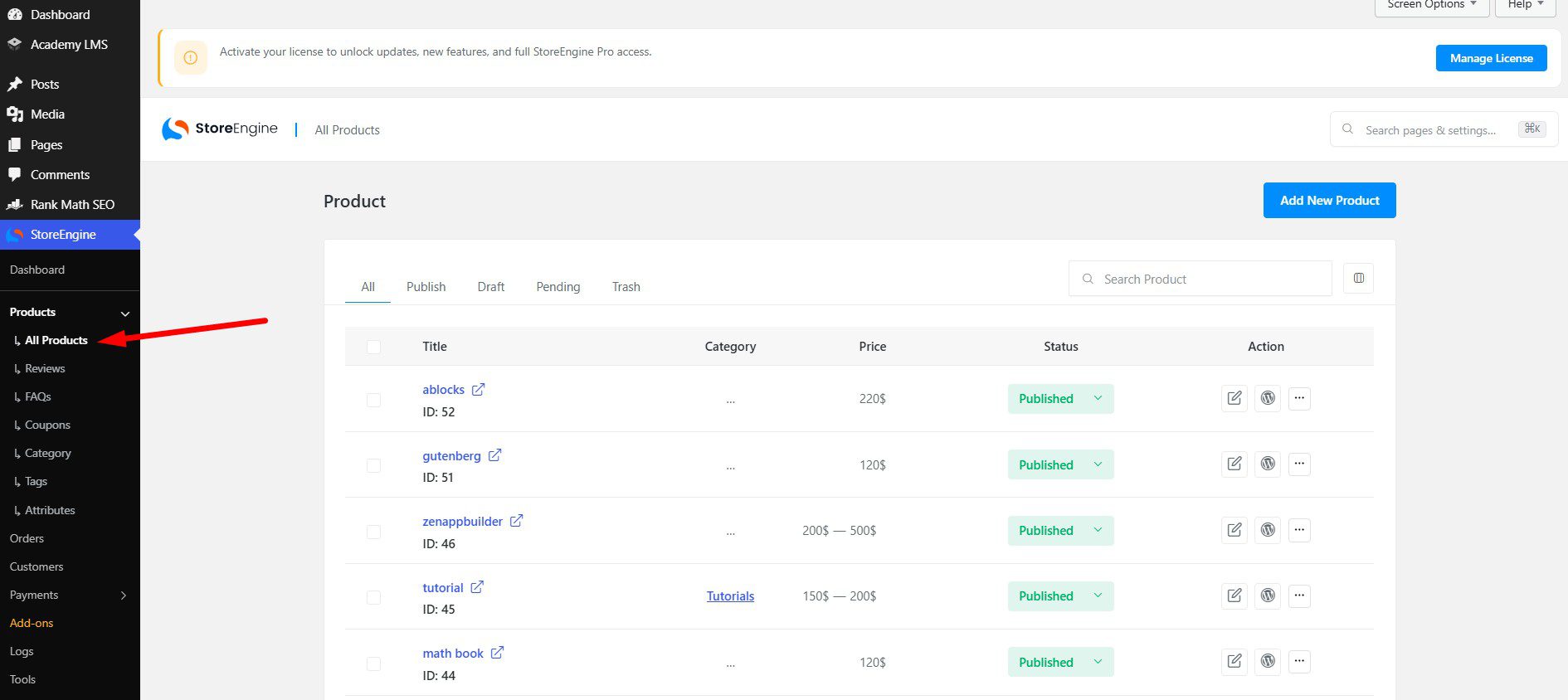The image size is (1568, 700).
Task: Switch to the Pending tab
Action: coord(558,287)
